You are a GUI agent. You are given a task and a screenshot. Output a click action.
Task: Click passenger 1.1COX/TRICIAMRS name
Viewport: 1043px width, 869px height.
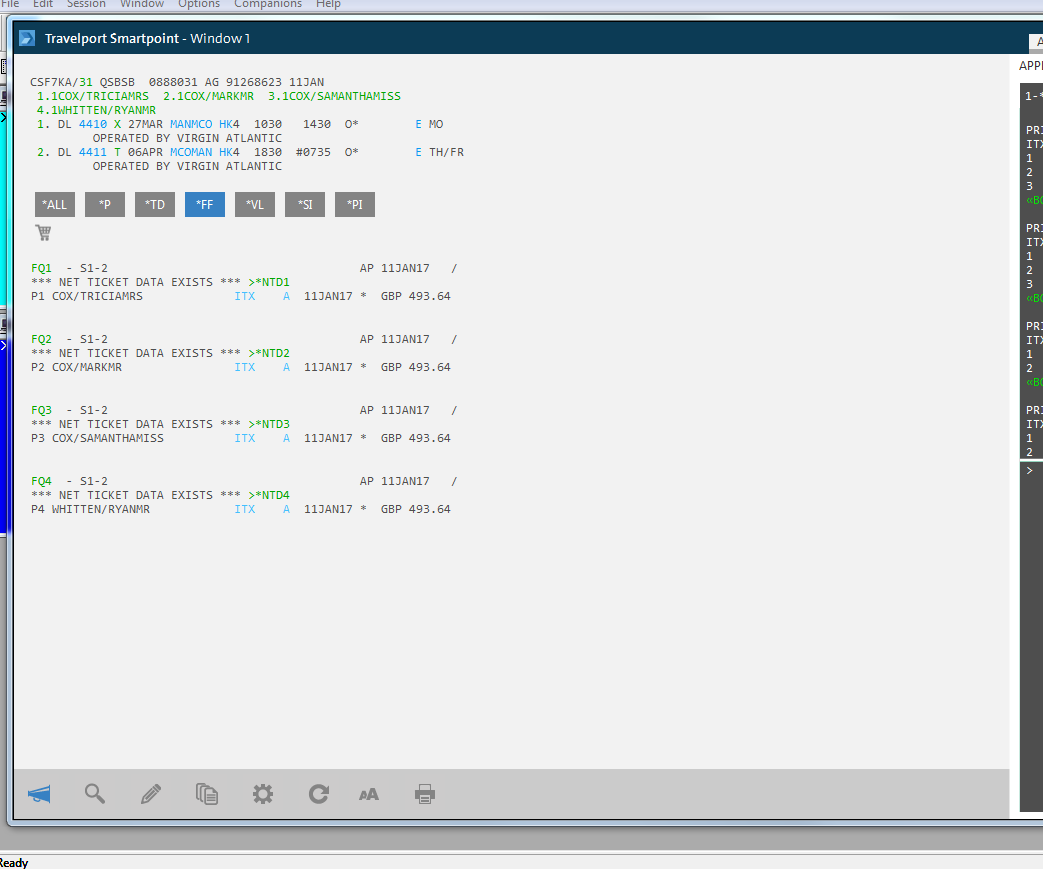pos(92,96)
